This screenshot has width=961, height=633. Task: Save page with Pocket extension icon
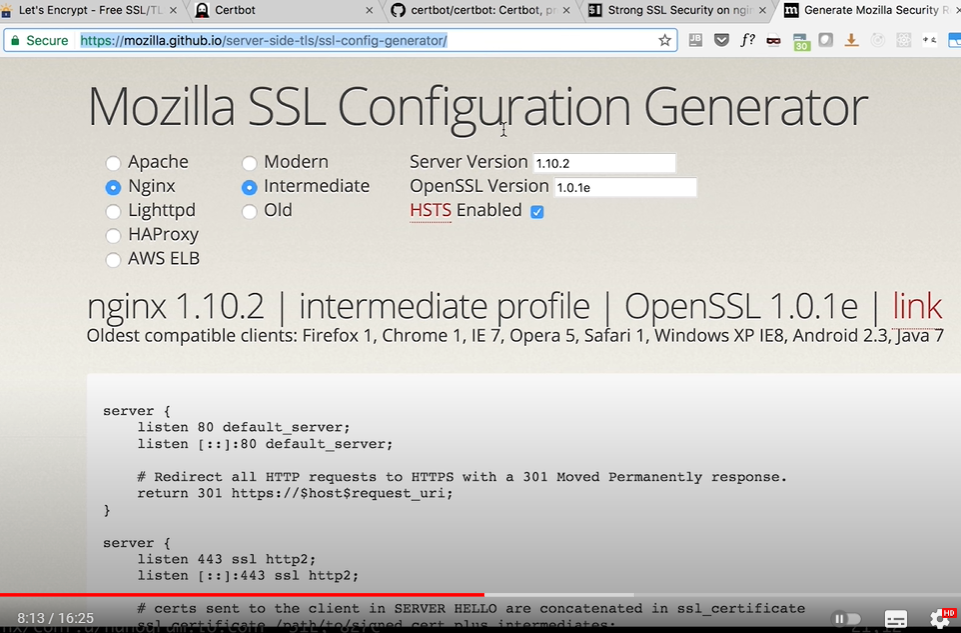point(721,40)
